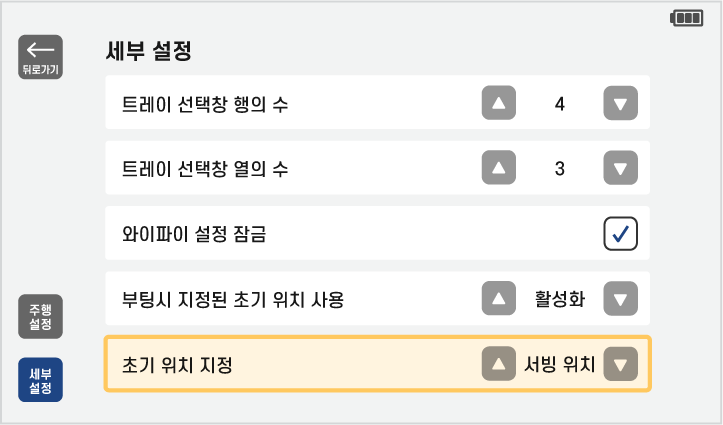Open the 주행 설정 tab
723x425 pixels.
pos(40,316)
